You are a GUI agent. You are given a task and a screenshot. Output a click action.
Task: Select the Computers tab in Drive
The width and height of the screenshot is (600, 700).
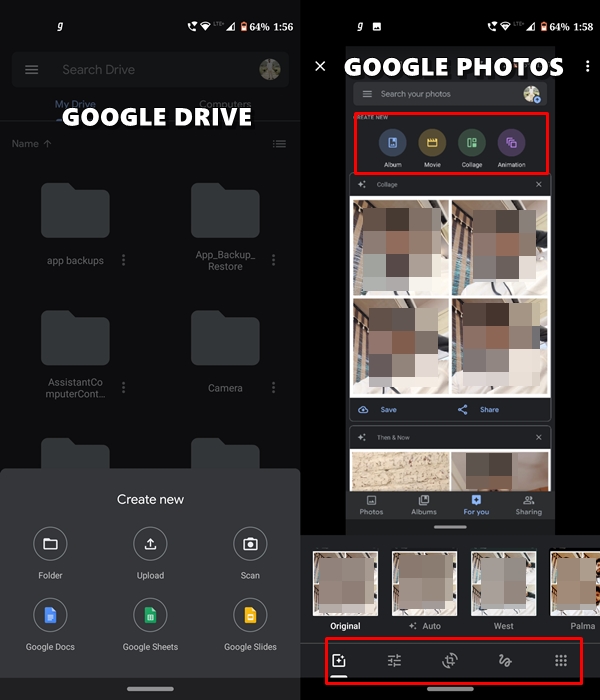(225, 104)
